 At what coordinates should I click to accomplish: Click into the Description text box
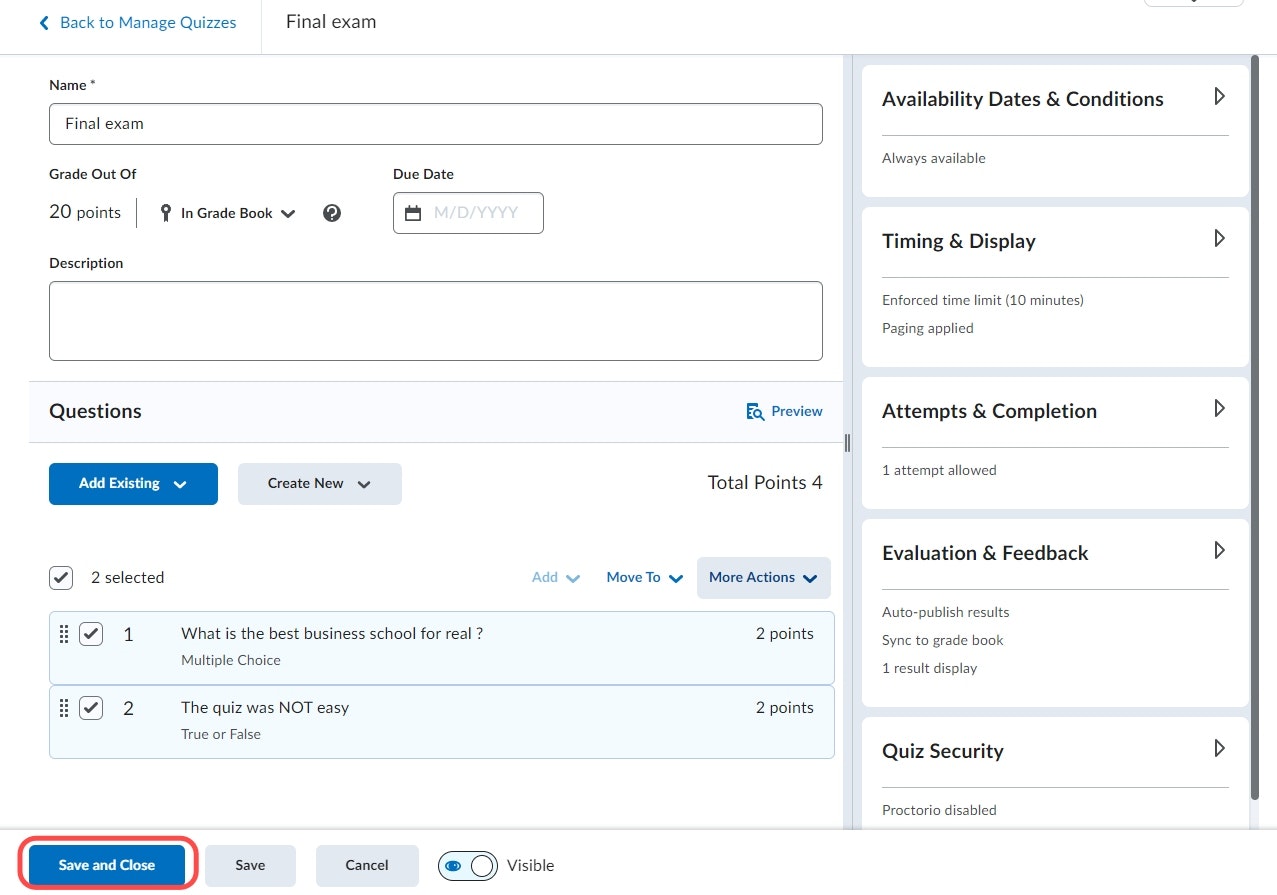coord(435,320)
